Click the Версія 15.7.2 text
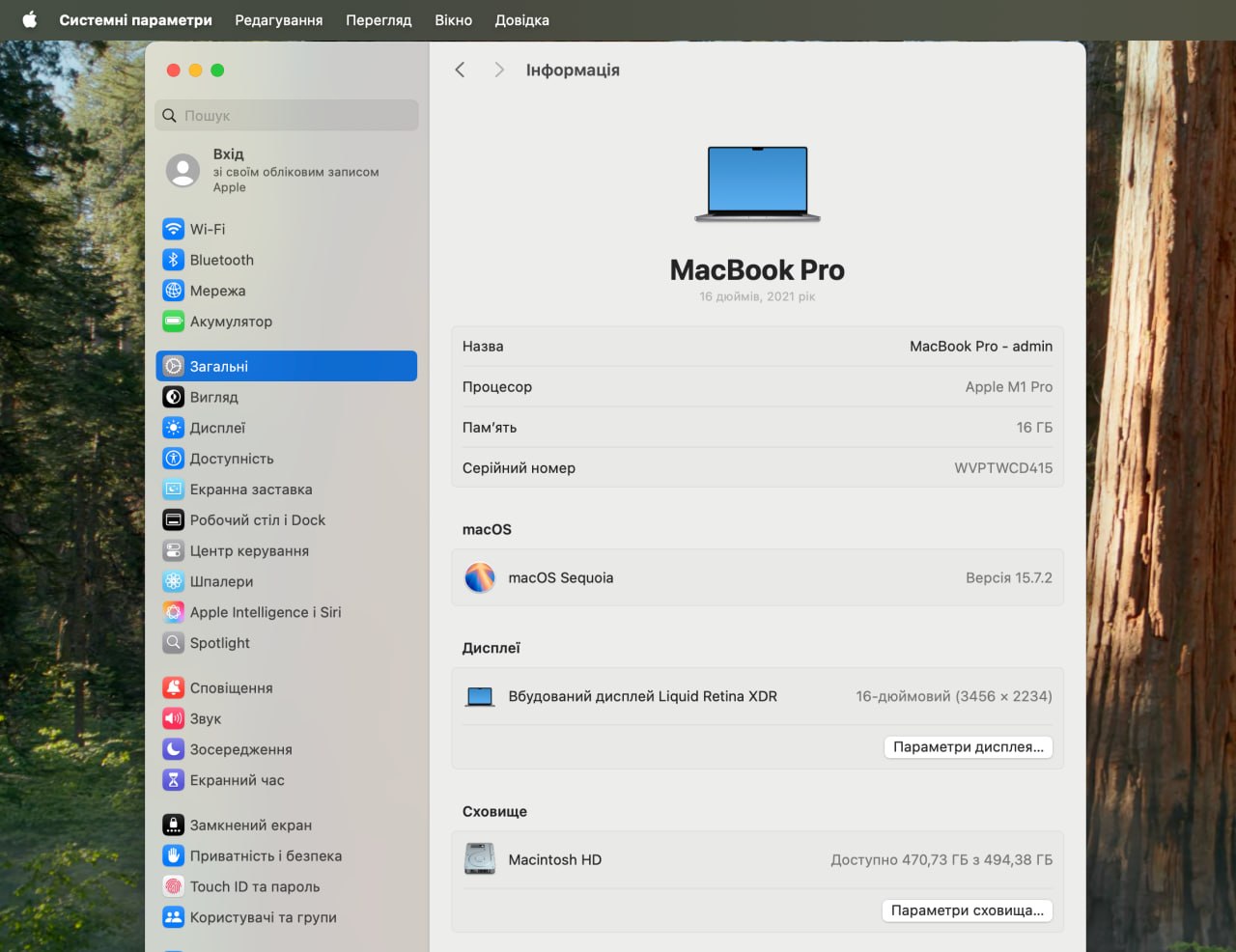This screenshot has height=952, width=1236. pyautogui.click(x=1009, y=577)
